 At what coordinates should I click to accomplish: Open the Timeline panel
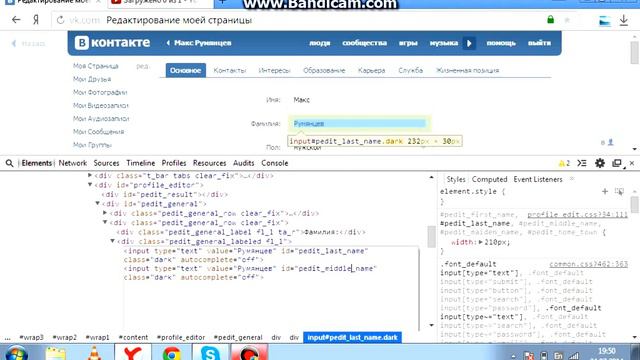(140, 163)
